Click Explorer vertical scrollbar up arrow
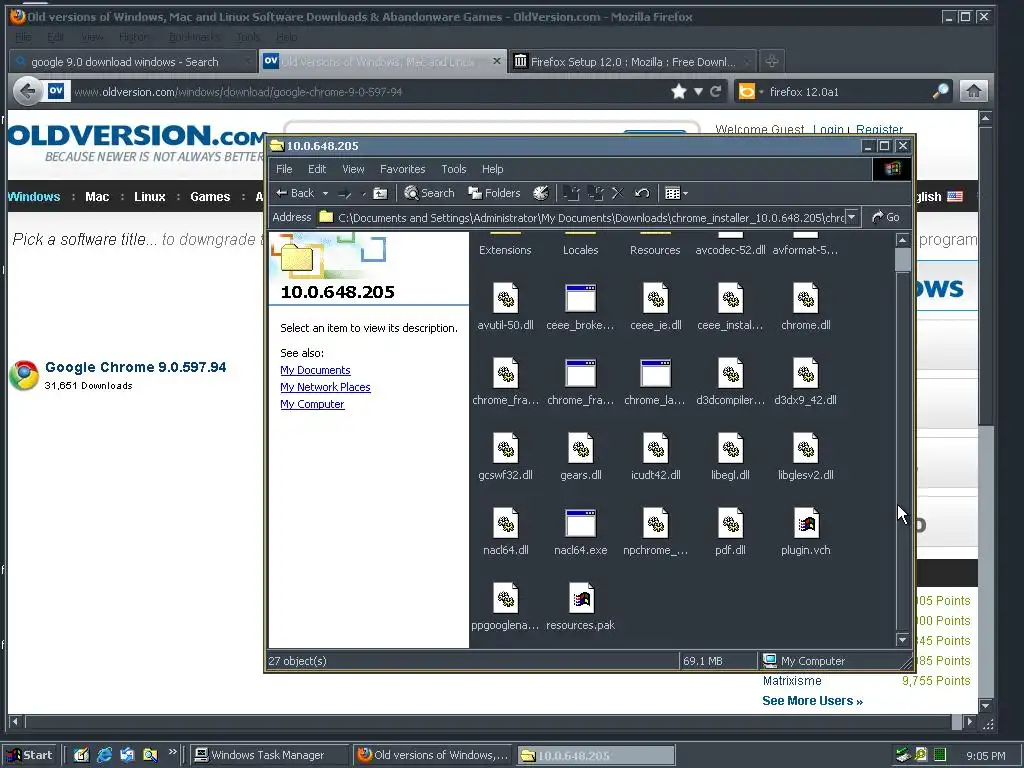Screen dimensions: 1024x768 pyautogui.click(x=903, y=240)
